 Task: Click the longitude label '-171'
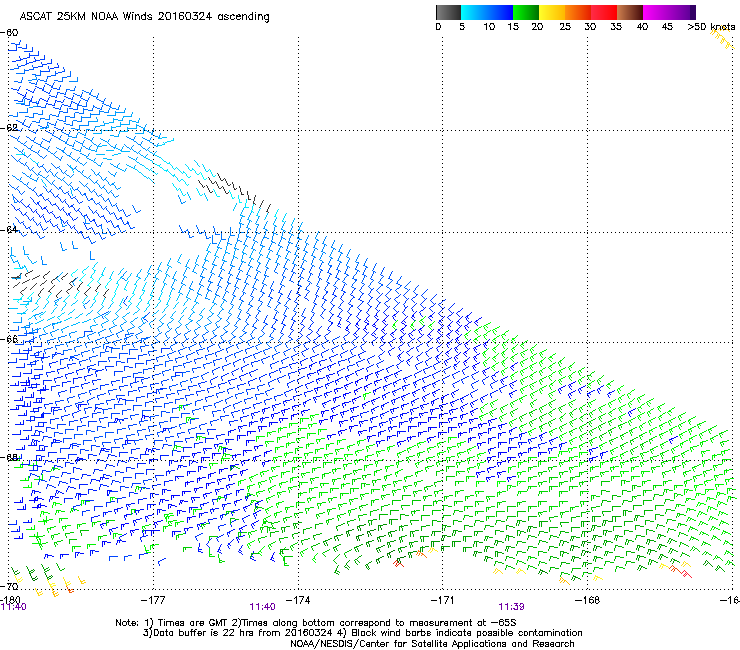coord(443,600)
